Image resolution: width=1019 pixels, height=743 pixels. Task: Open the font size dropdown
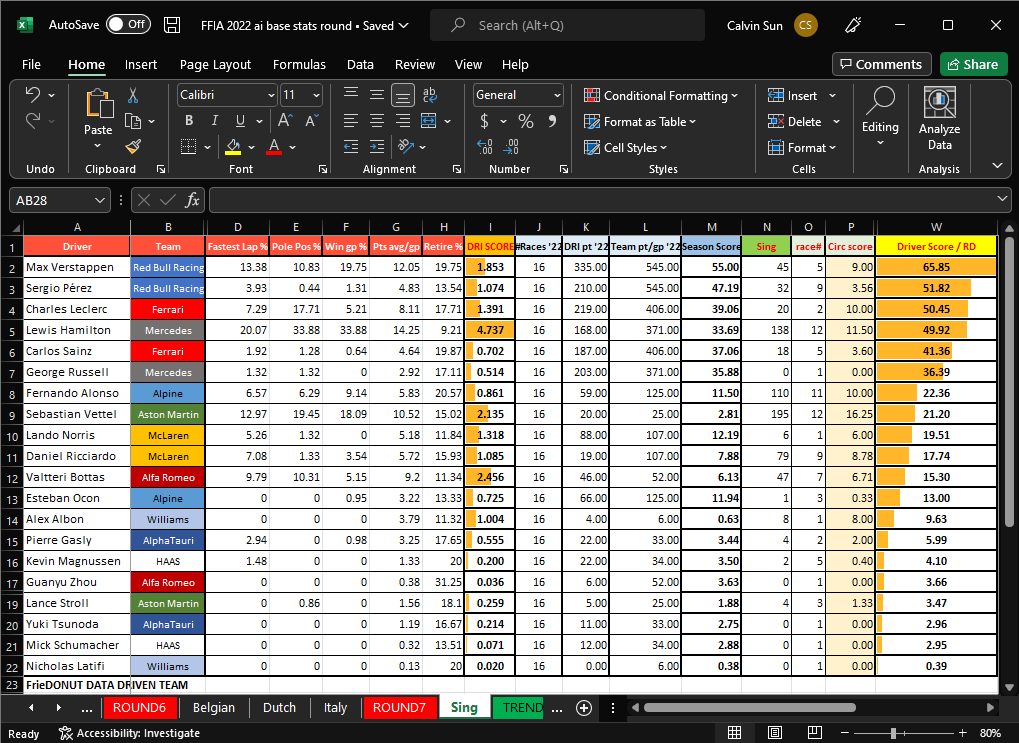pos(316,96)
